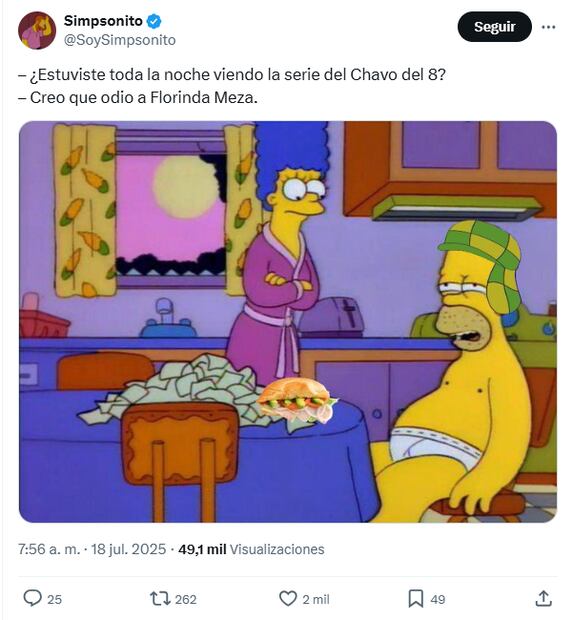View the 49,1 mil Visualizaciones count
573x620 pixels.
(251, 549)
